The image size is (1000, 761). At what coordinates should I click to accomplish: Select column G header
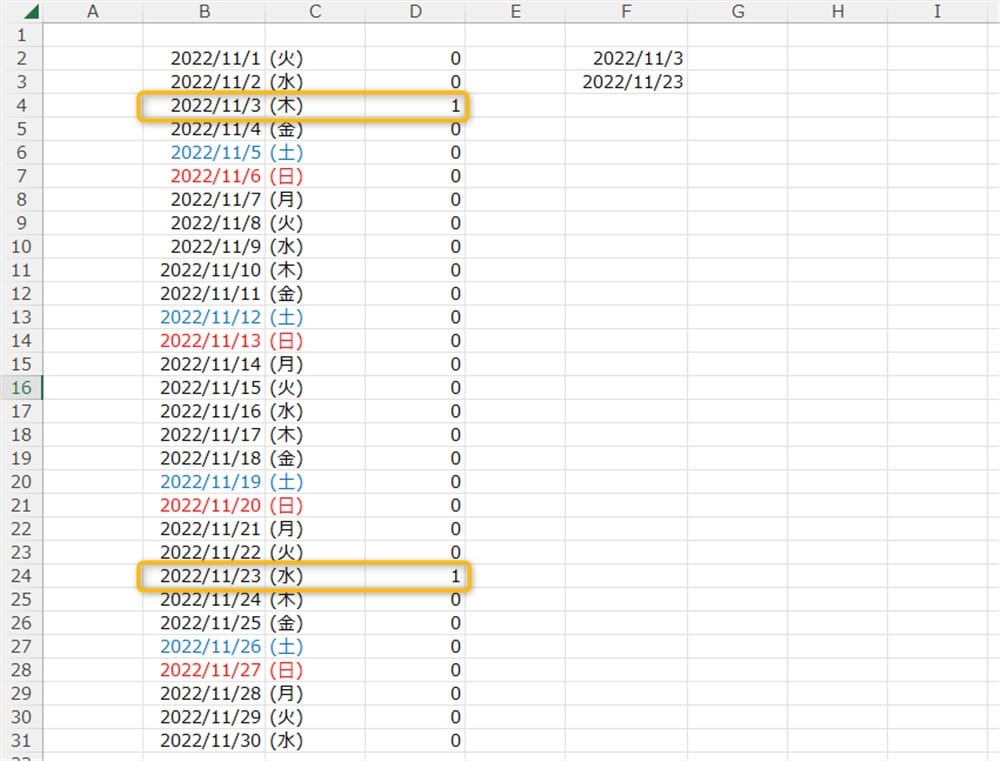(x=738, y=11)
